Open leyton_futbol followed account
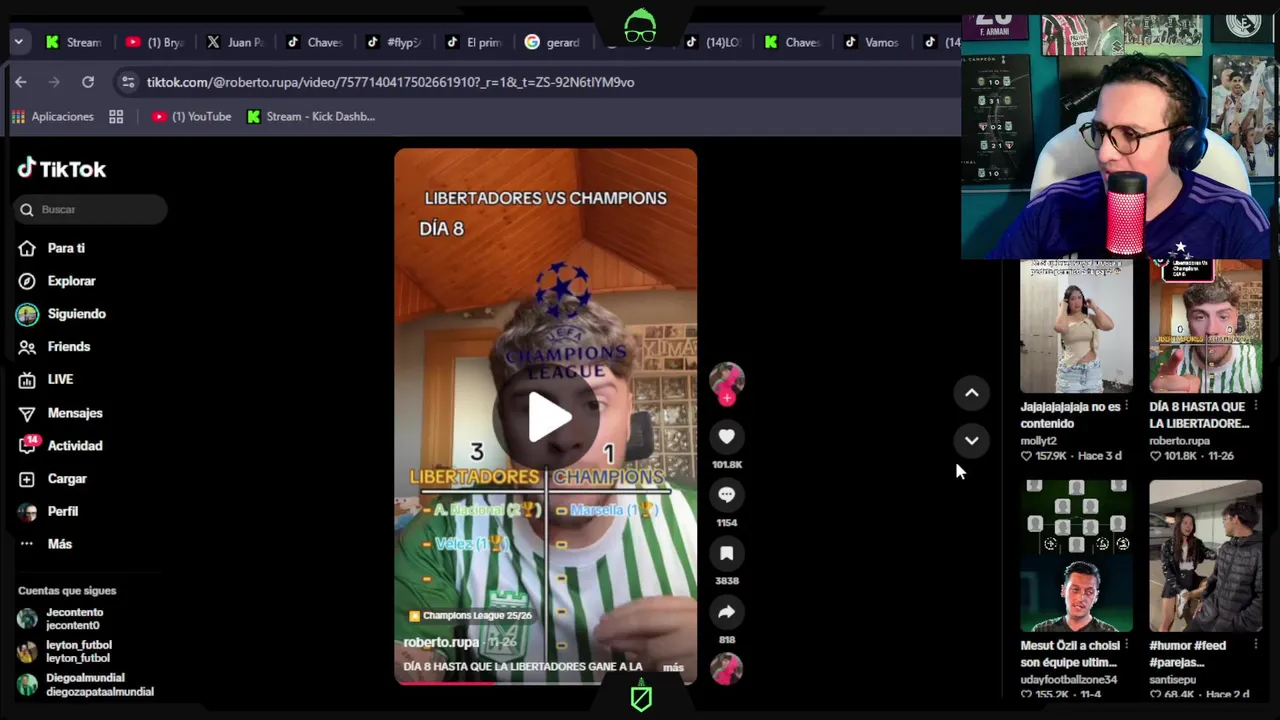Screen dimensions: 1280x720 point(78,651)
